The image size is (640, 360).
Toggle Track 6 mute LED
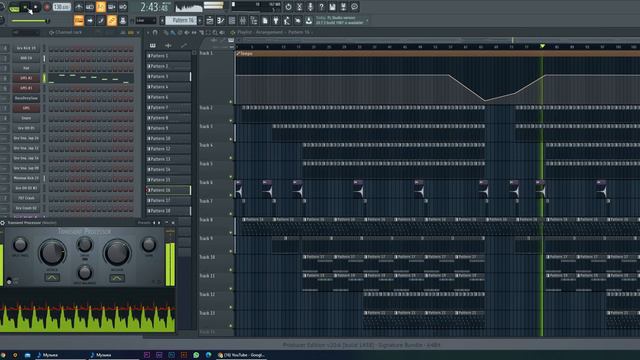coord(231,195)
